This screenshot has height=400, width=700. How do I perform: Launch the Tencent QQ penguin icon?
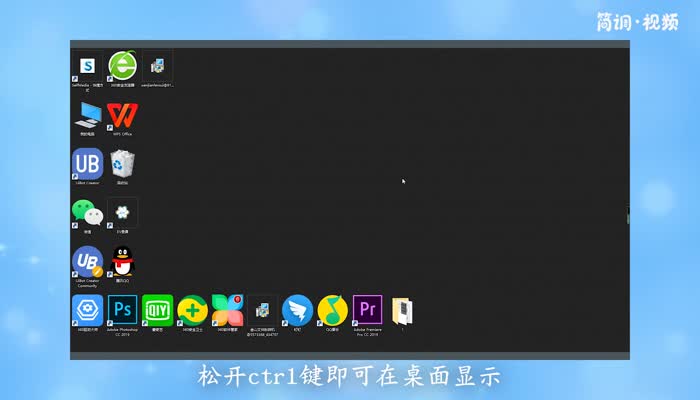coord(122,262)
